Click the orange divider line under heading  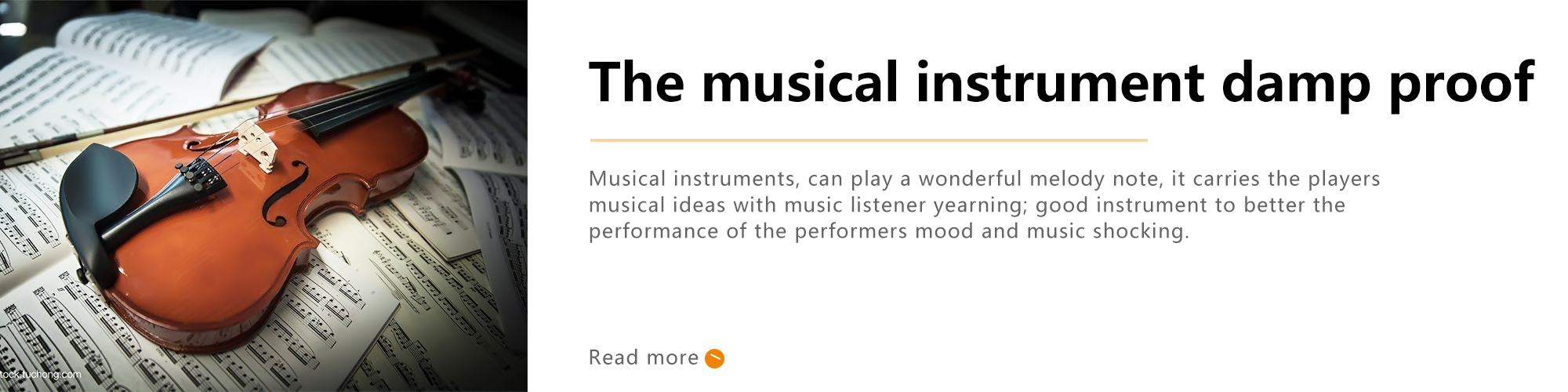point(869,140)
